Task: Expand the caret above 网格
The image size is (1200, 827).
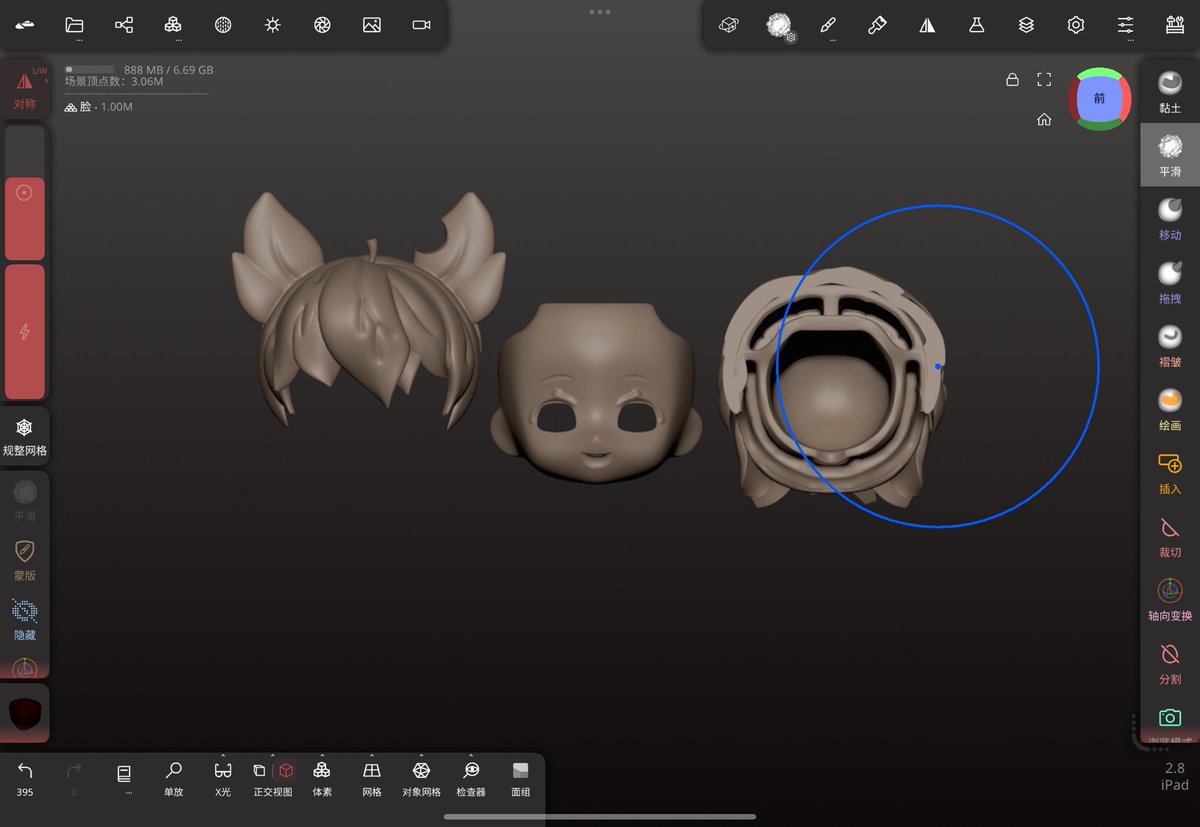Action: [372, 756]
